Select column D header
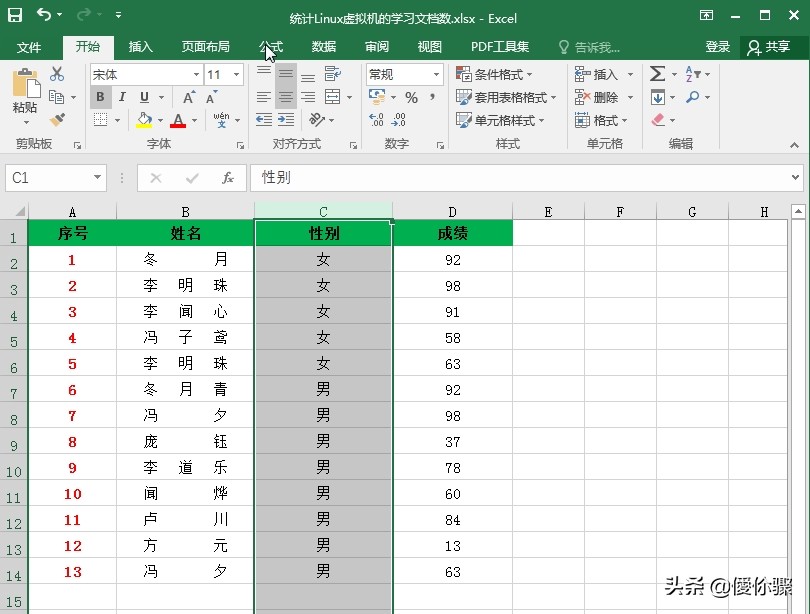Screen dimensions: 810x614 coord(453,212)
